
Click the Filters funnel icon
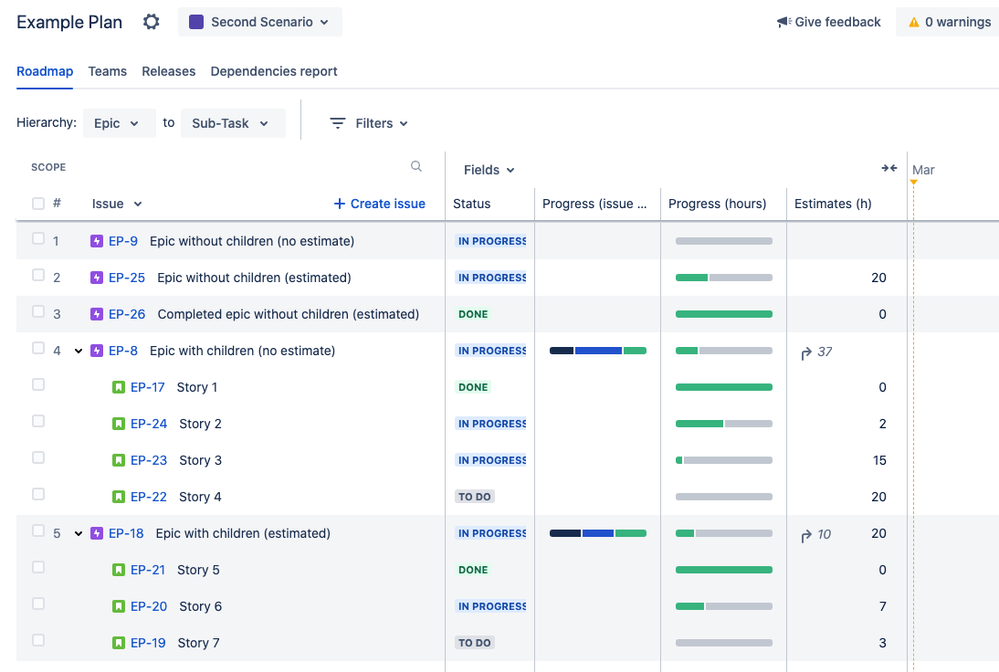click(x=338, y=123)
